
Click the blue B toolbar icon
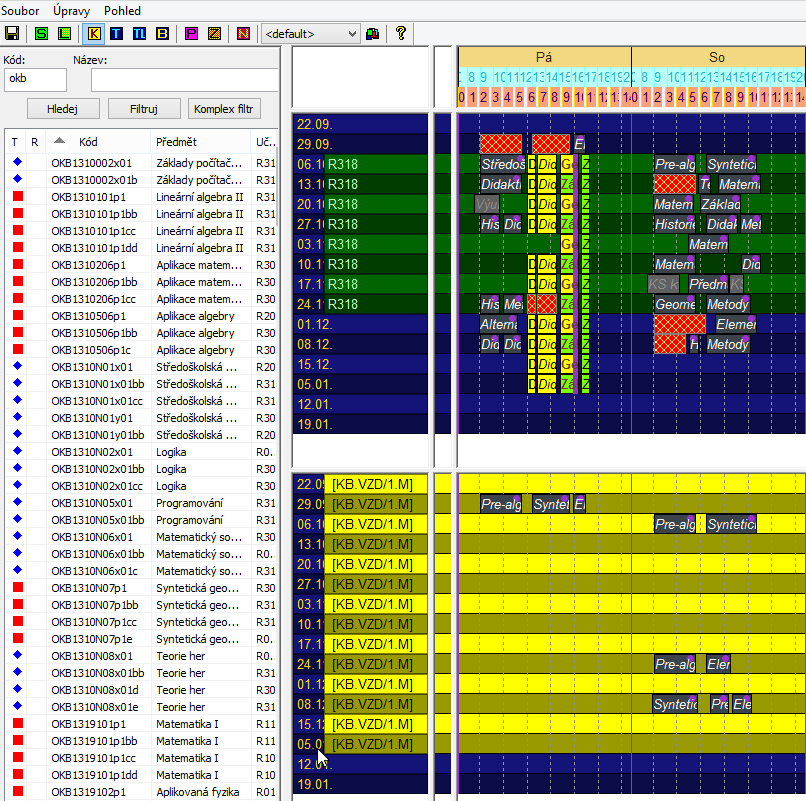click(161, 34)
